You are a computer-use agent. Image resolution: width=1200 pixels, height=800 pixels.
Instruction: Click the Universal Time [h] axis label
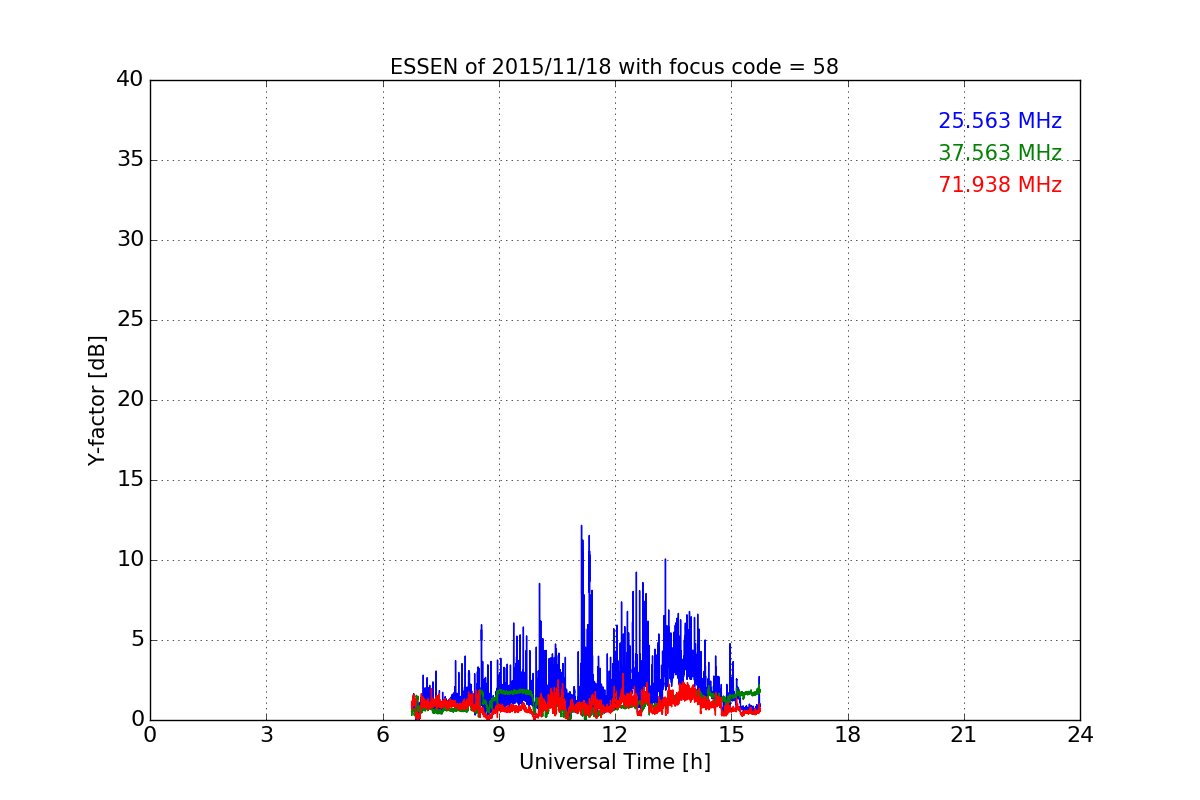pos(614,762)
